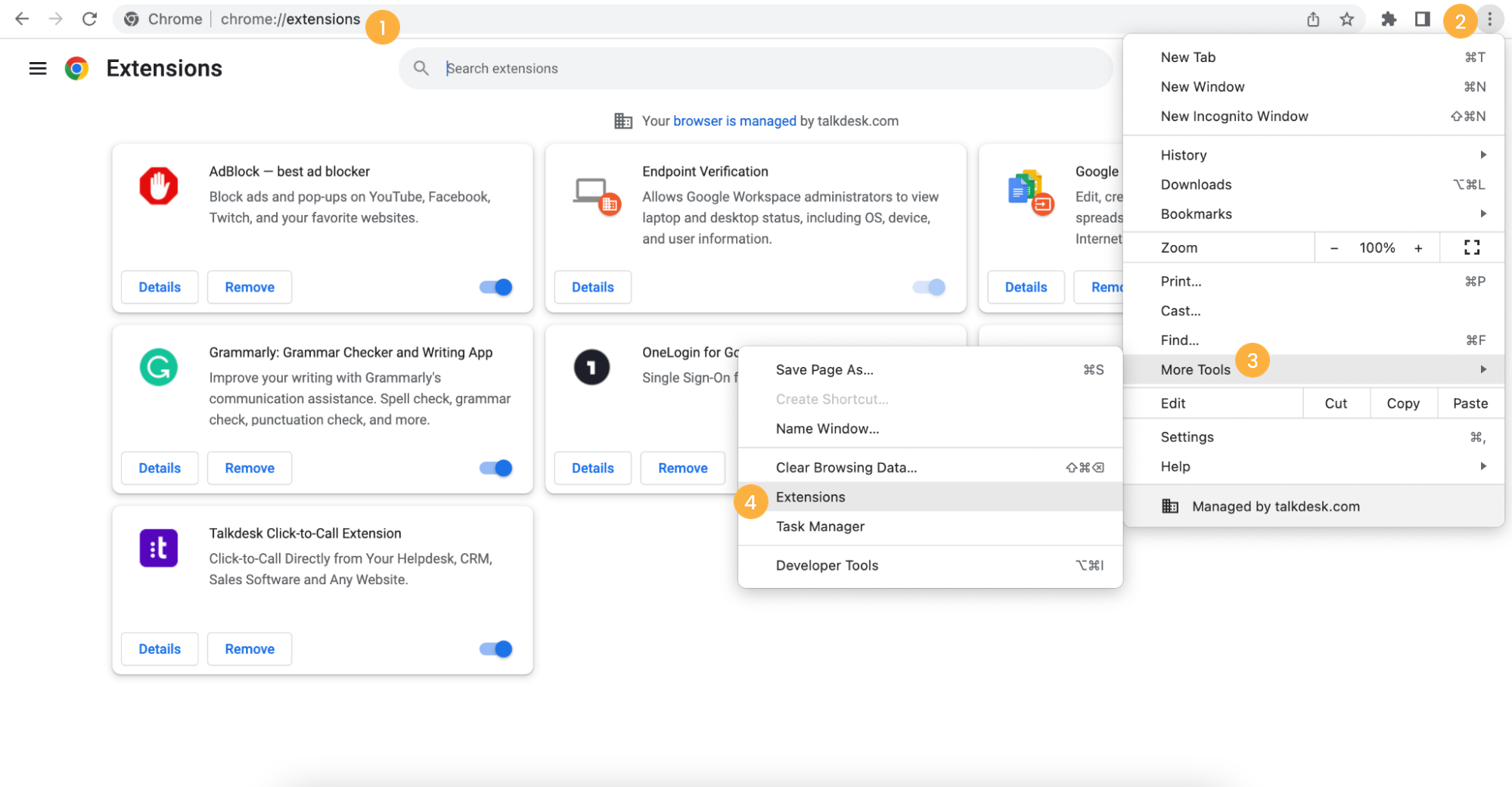Expand the More Tools submenu
The image size is (1512, 787).
[x=1314, y=369]
